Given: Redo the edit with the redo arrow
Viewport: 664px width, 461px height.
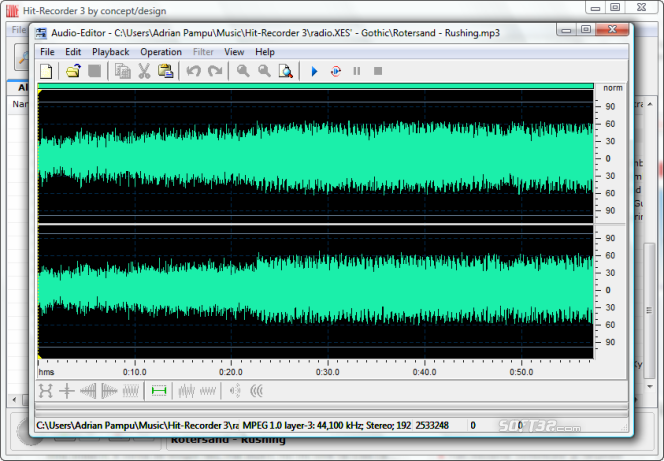Looking at the screenshot, I should 215,71.
